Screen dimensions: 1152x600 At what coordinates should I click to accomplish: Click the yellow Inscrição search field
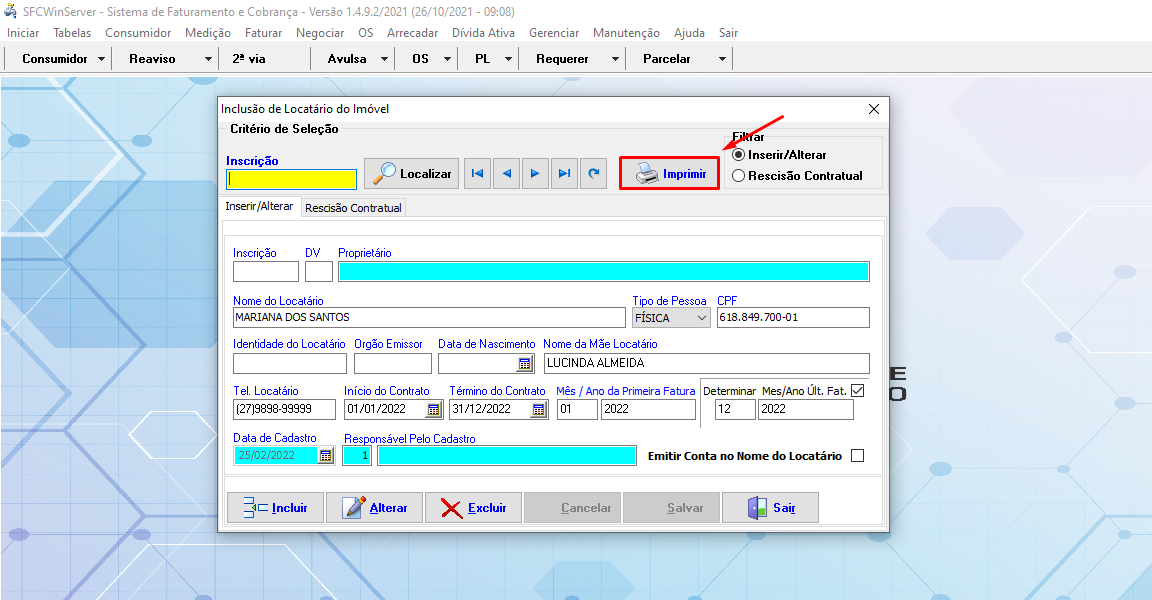(291, 180)
